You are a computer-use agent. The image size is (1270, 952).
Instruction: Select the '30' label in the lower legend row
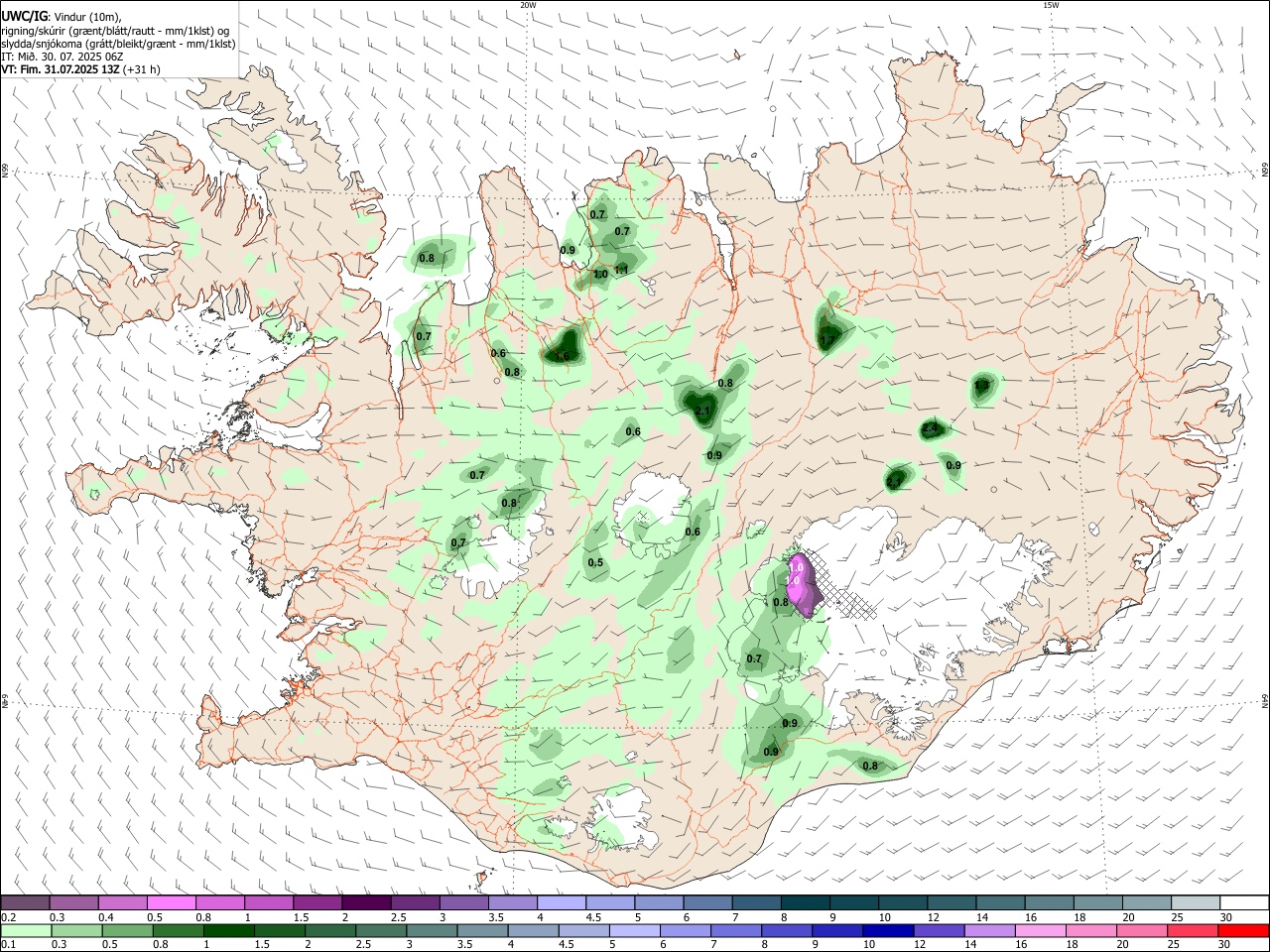[1226, 945]
